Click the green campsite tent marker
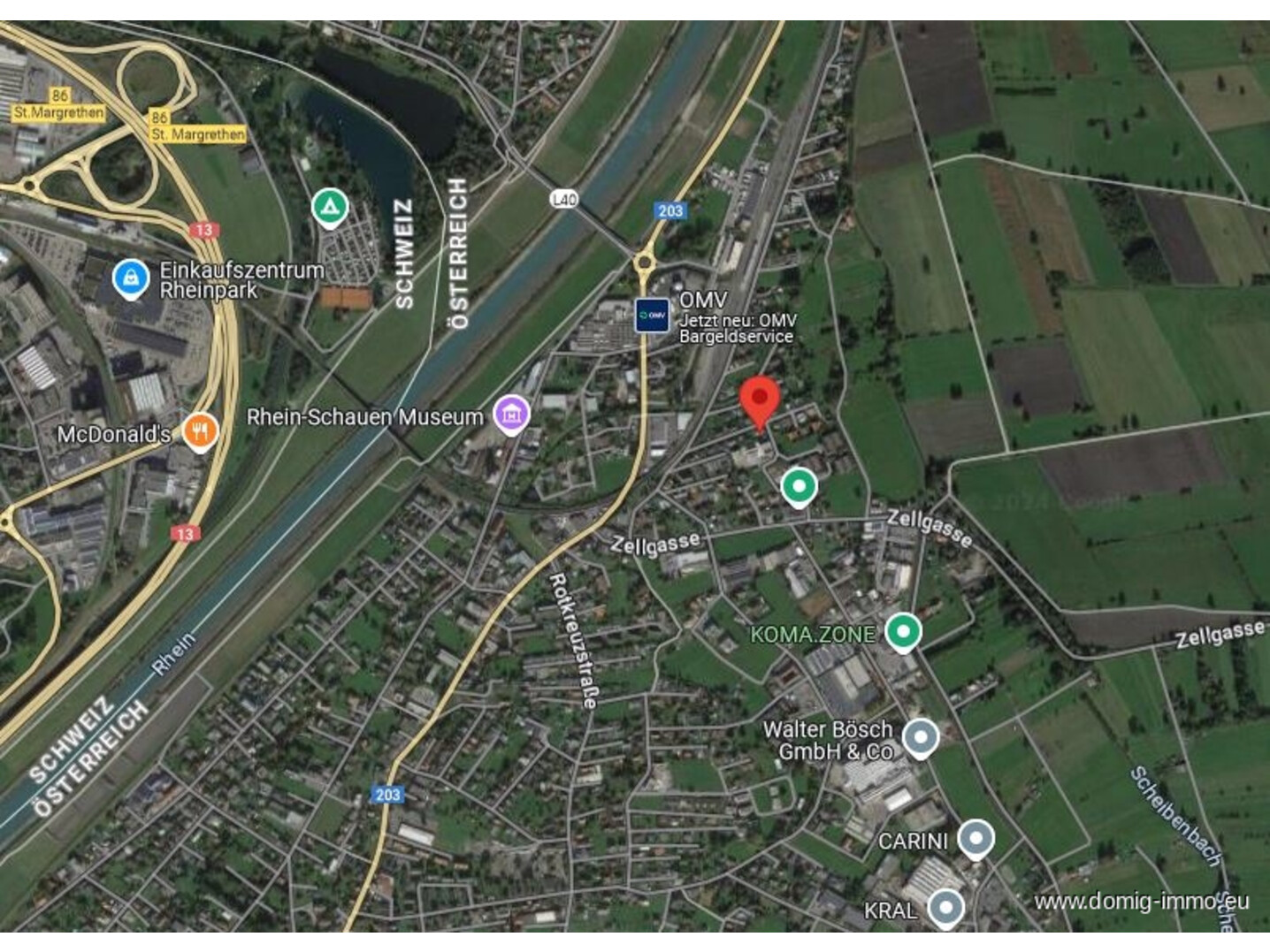The height and width of the screenshot is (952, 1270). click(x=330, y=209)
